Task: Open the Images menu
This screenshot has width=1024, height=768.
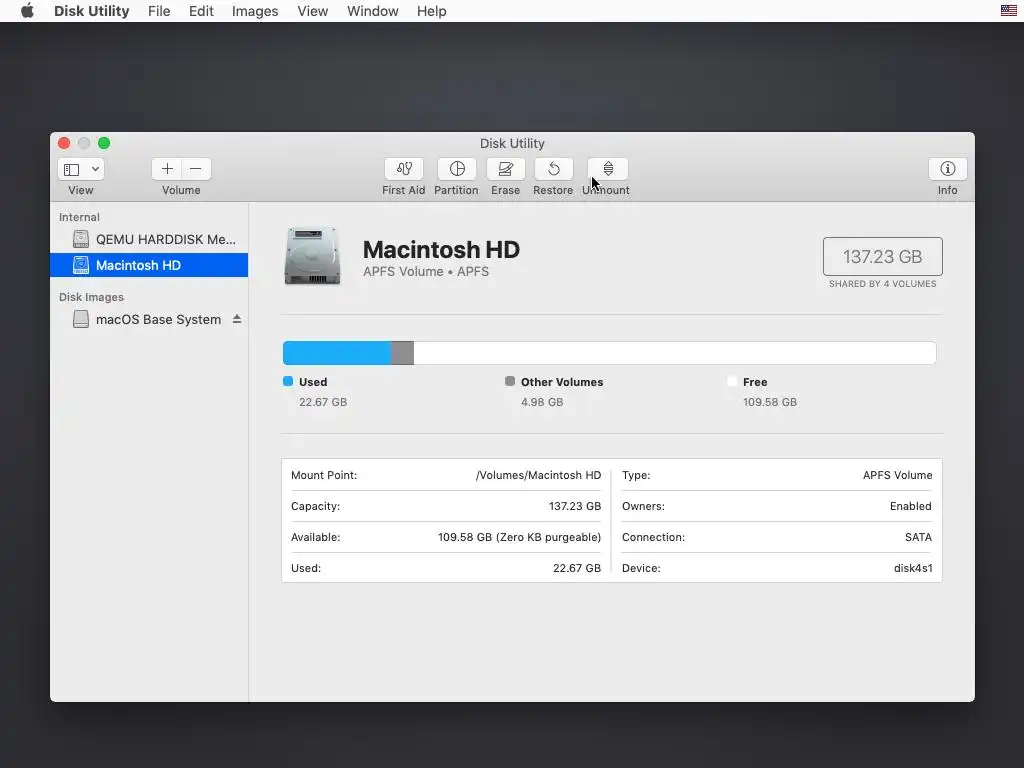Action: 255,11
